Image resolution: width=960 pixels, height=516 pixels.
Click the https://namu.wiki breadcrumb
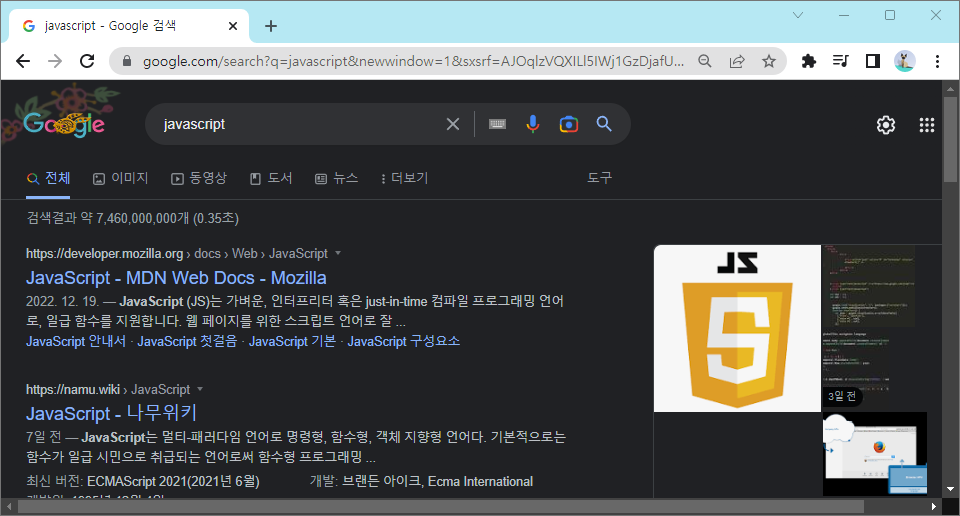(x=73, y=389)
